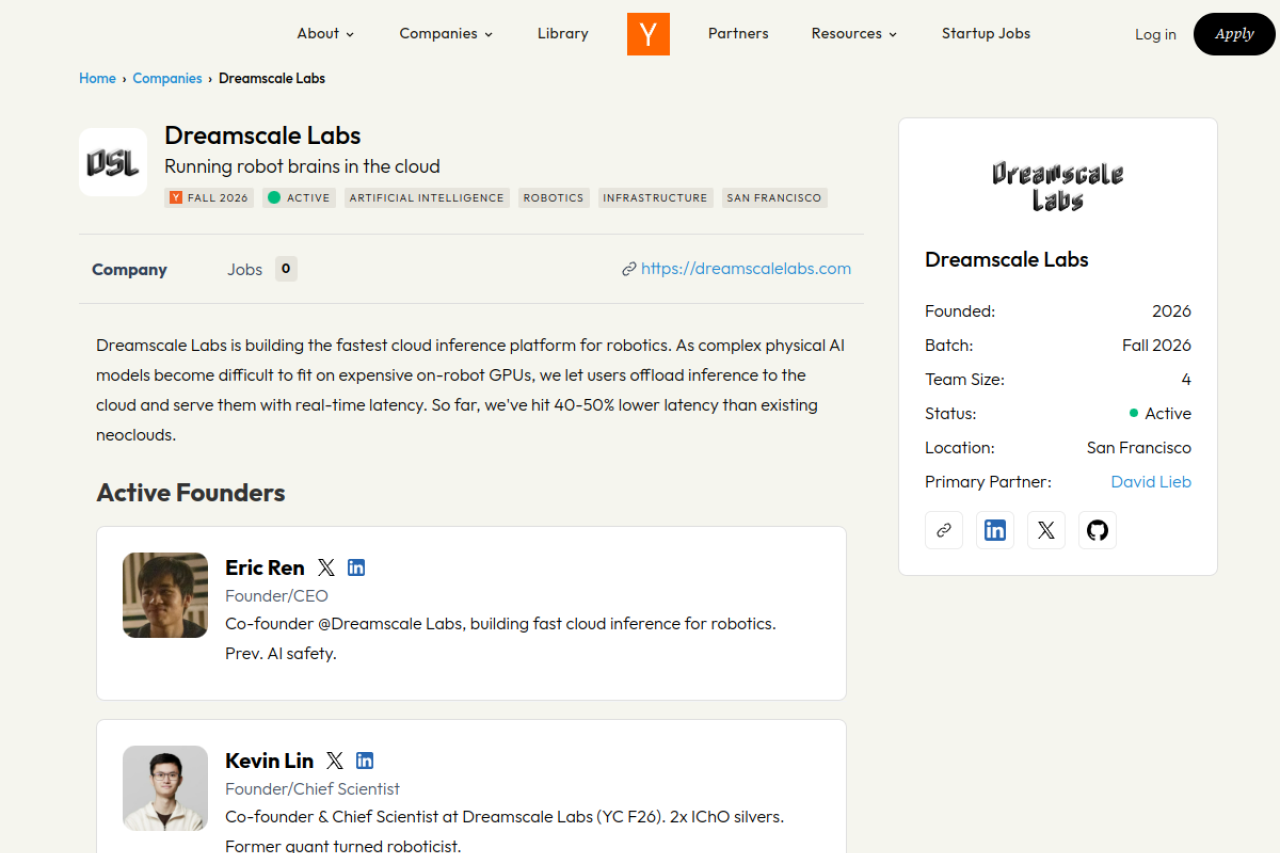Expand the About dropdown menu
The height and width of the screenshot is (853, 1280).
click(326, 34)
